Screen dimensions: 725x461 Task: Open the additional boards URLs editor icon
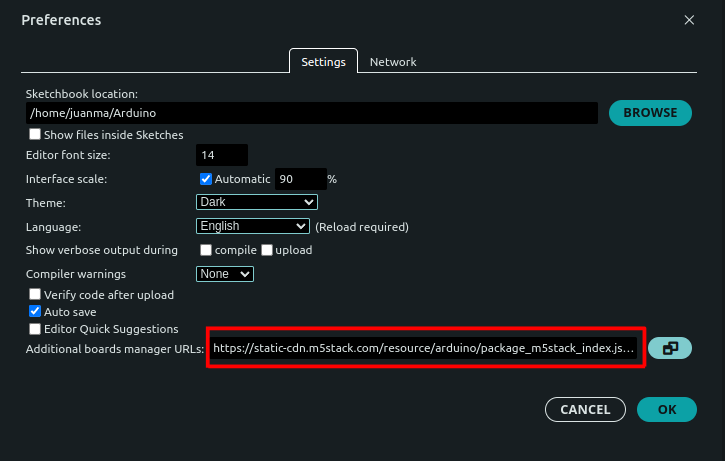tap(670, 348)
